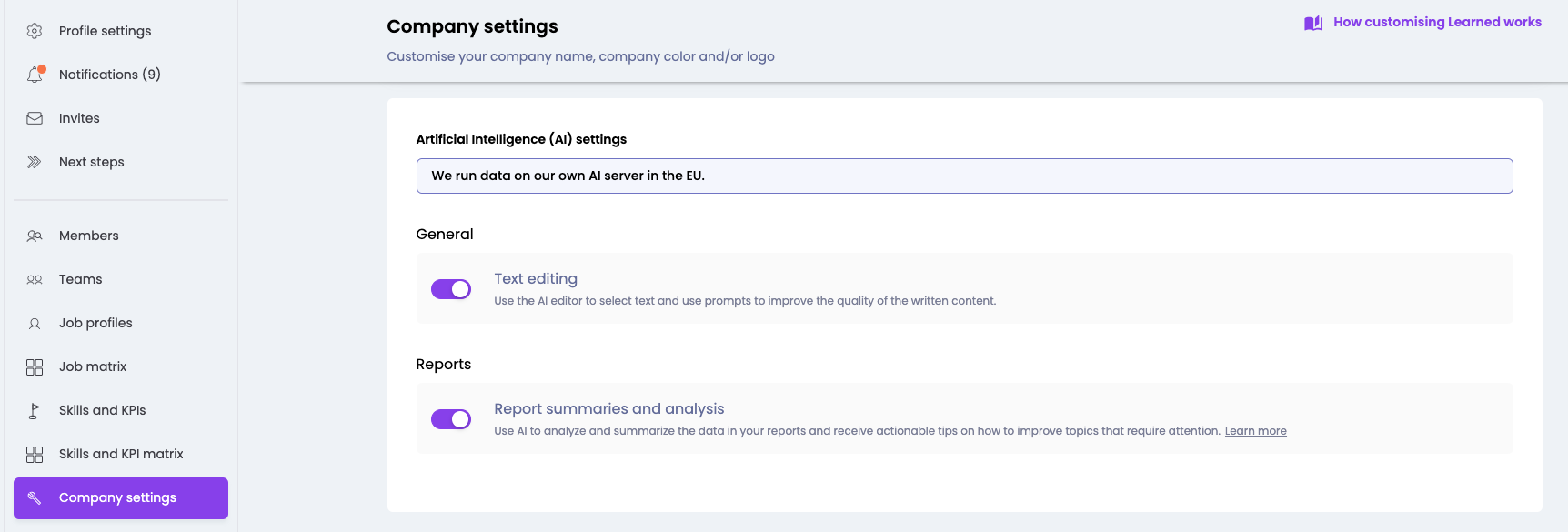Click the book icon beside How customising works

pos(1312,23)
